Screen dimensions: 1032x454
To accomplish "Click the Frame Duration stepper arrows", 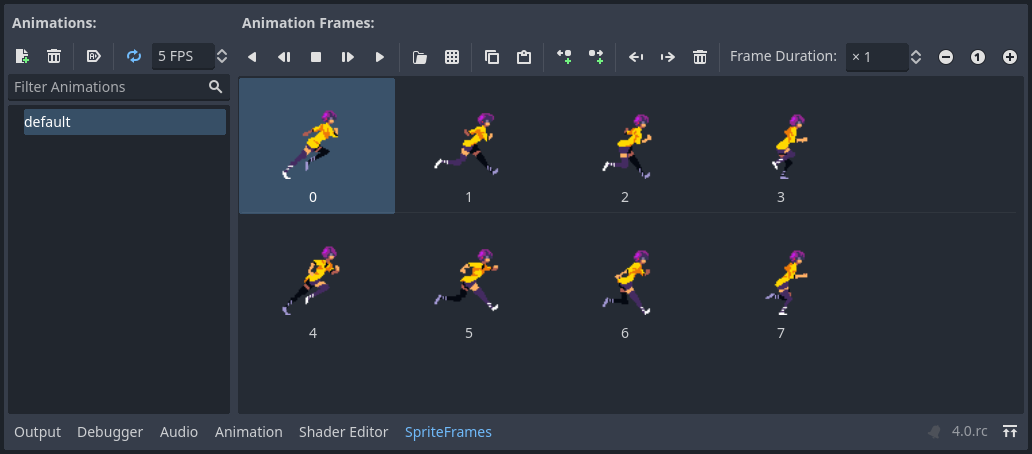I will [x=916, y=57].
